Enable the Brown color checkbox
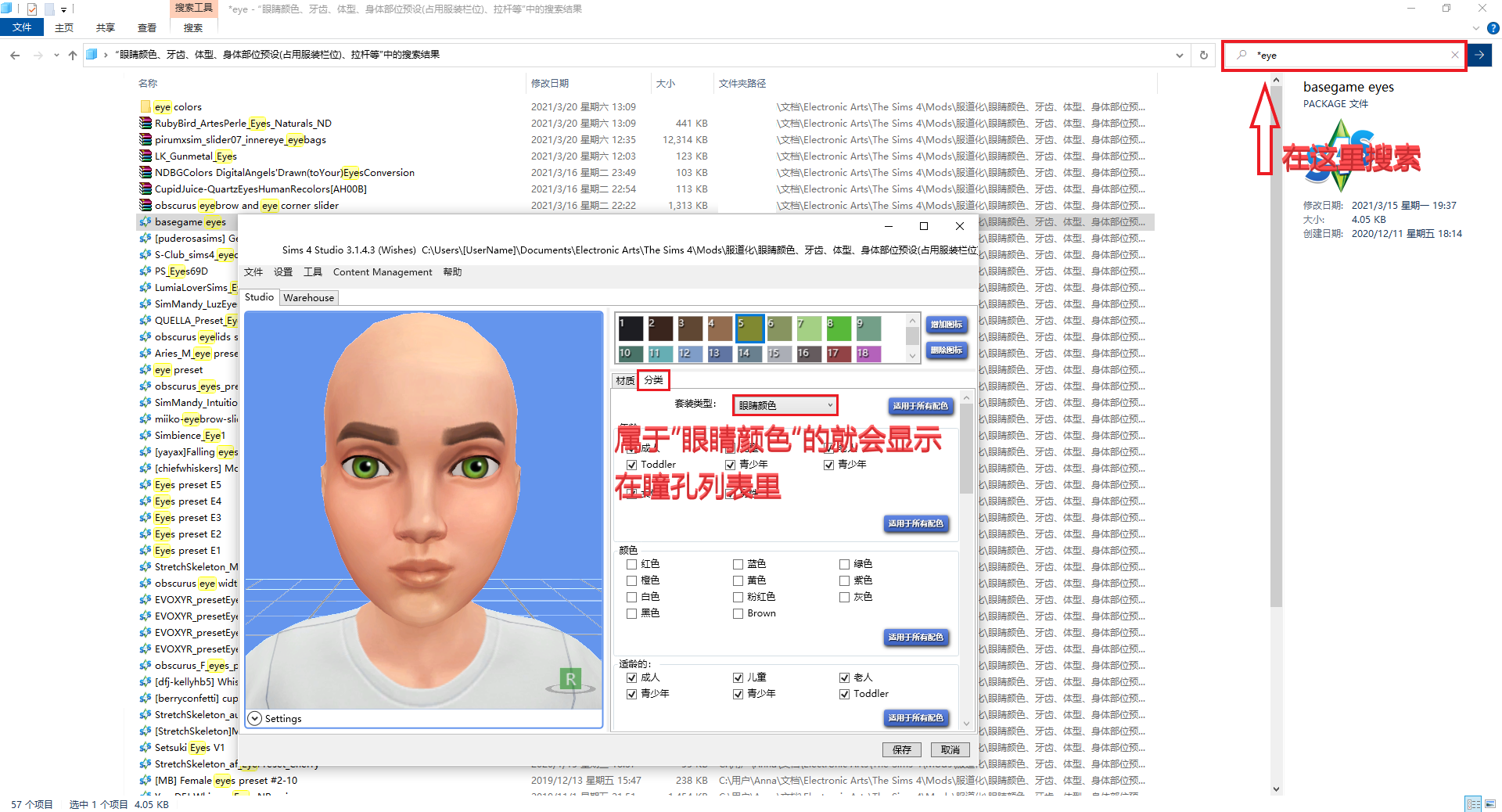 pos(738,613)
